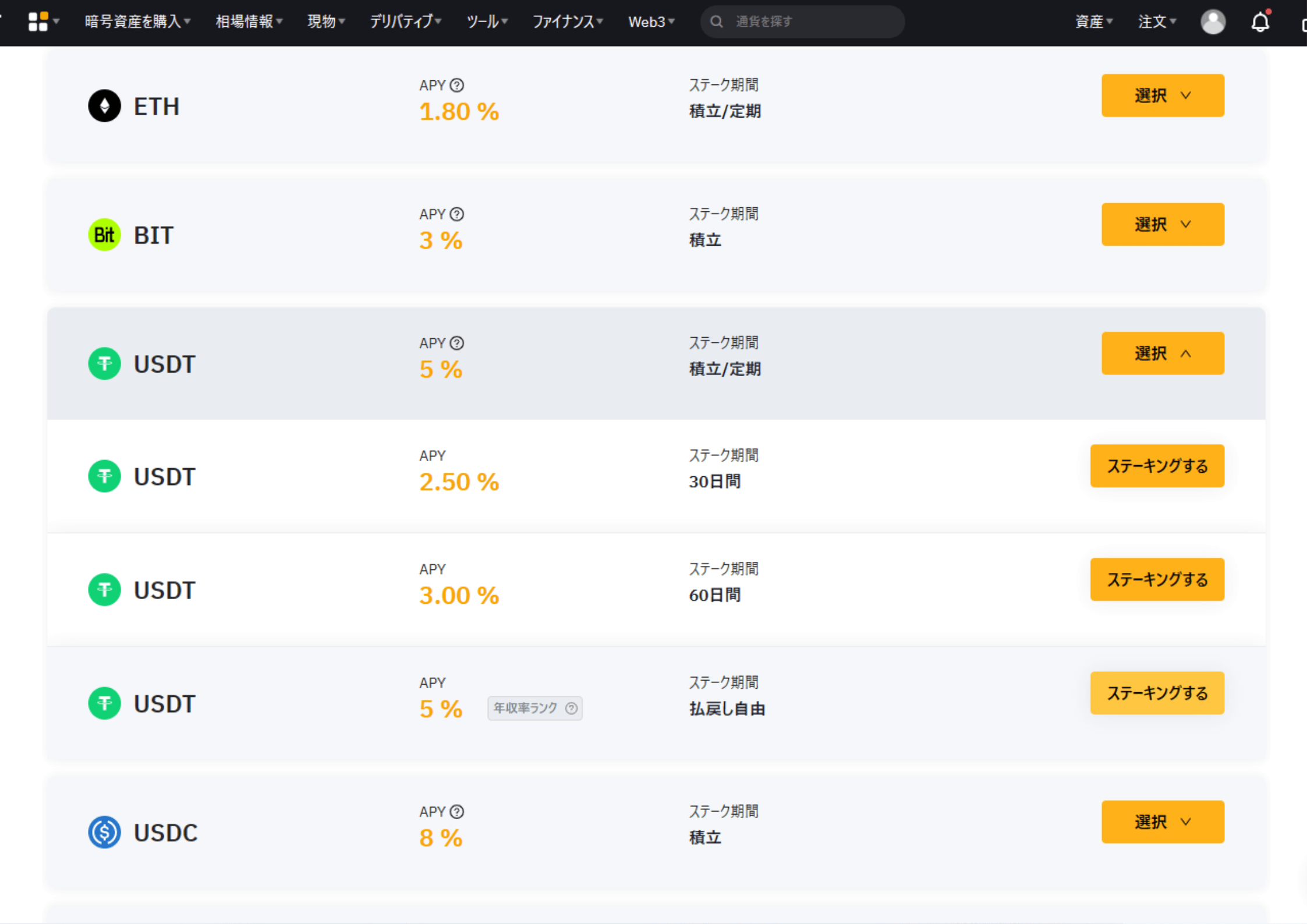1307x924 pixels.
Task: Show APY help for ETH
Action: coord(457,85)
